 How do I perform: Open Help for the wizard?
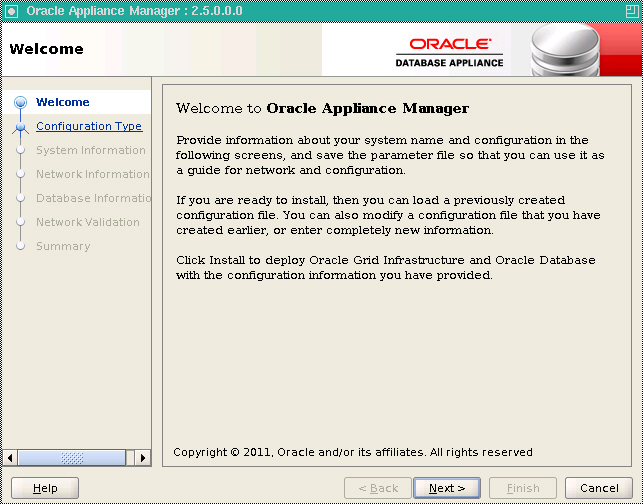tap(45, 488)
